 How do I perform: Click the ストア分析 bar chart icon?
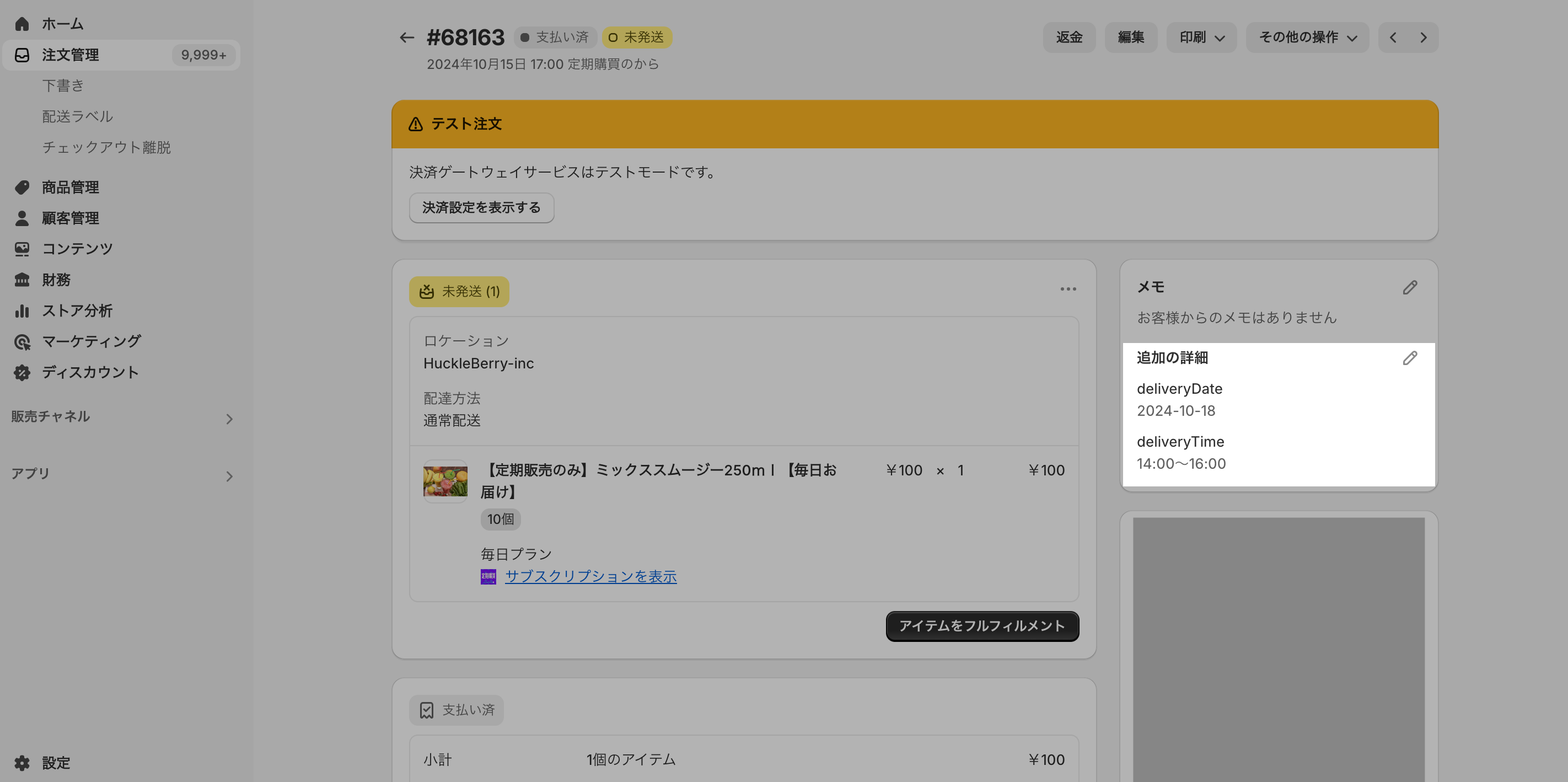22,310
